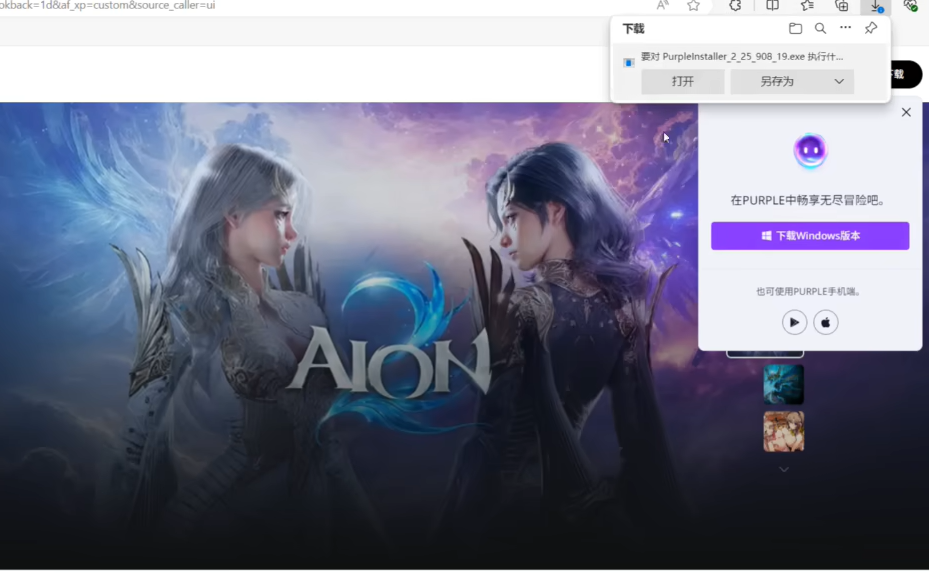Open the collections toolbar icon
This screenshot has height=585, width=929.
coord(841,6)
